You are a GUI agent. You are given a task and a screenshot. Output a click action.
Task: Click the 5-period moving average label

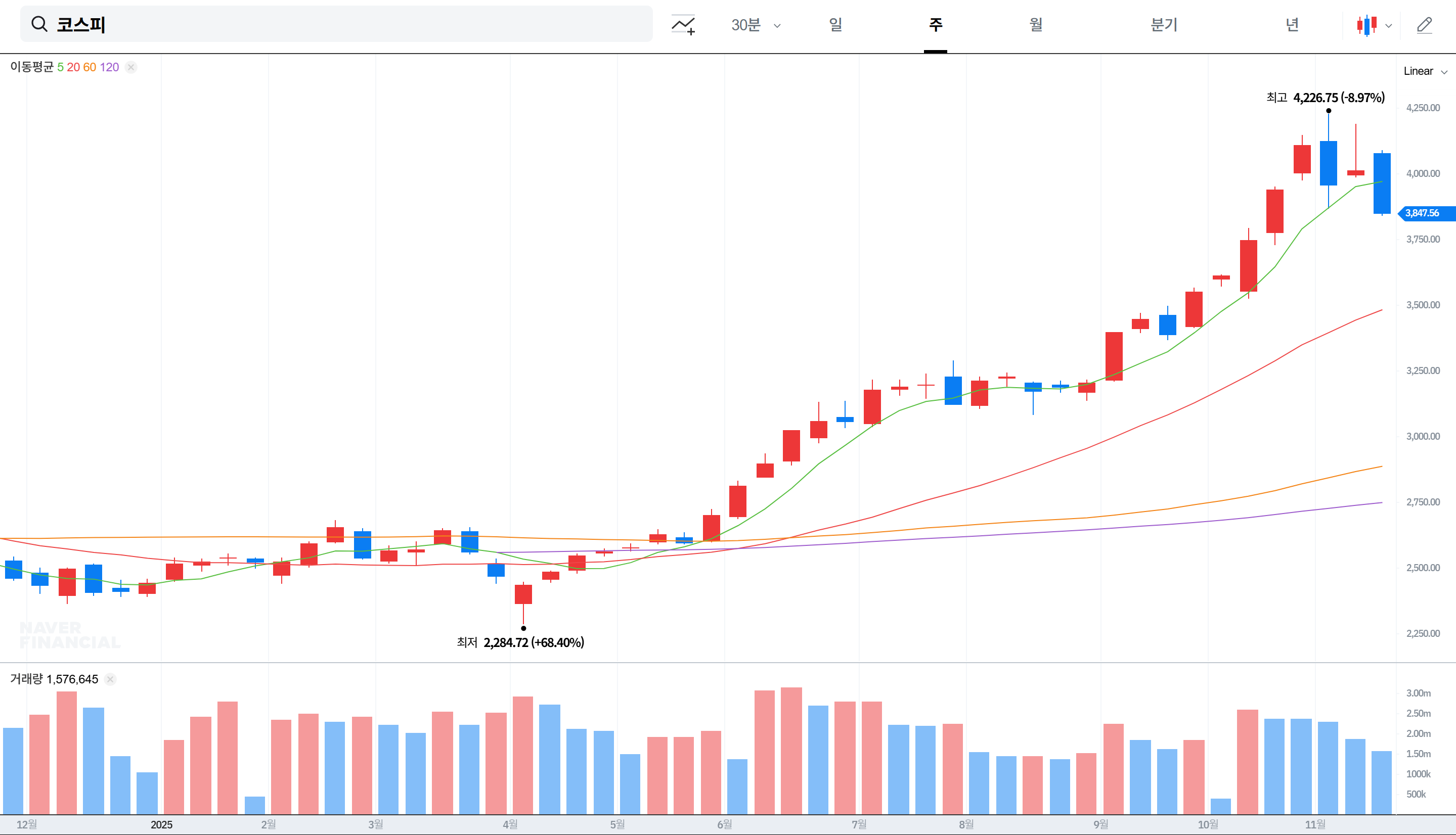pos(60,67)
